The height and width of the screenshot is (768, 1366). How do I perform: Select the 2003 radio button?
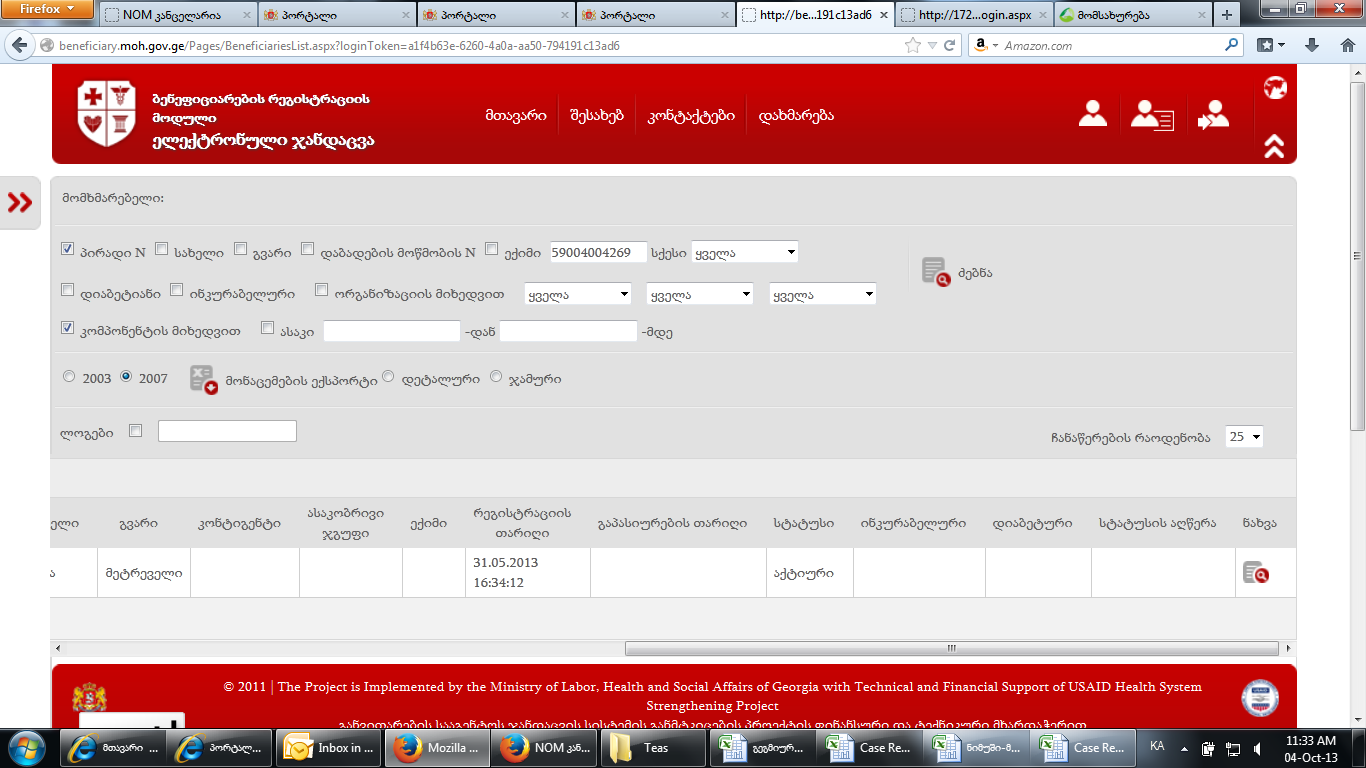(69, 377)
